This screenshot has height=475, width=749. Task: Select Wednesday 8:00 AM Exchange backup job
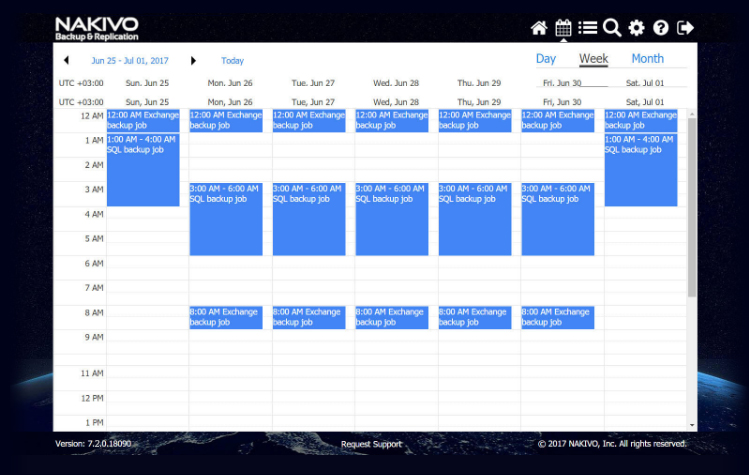(x=392, y=317)
